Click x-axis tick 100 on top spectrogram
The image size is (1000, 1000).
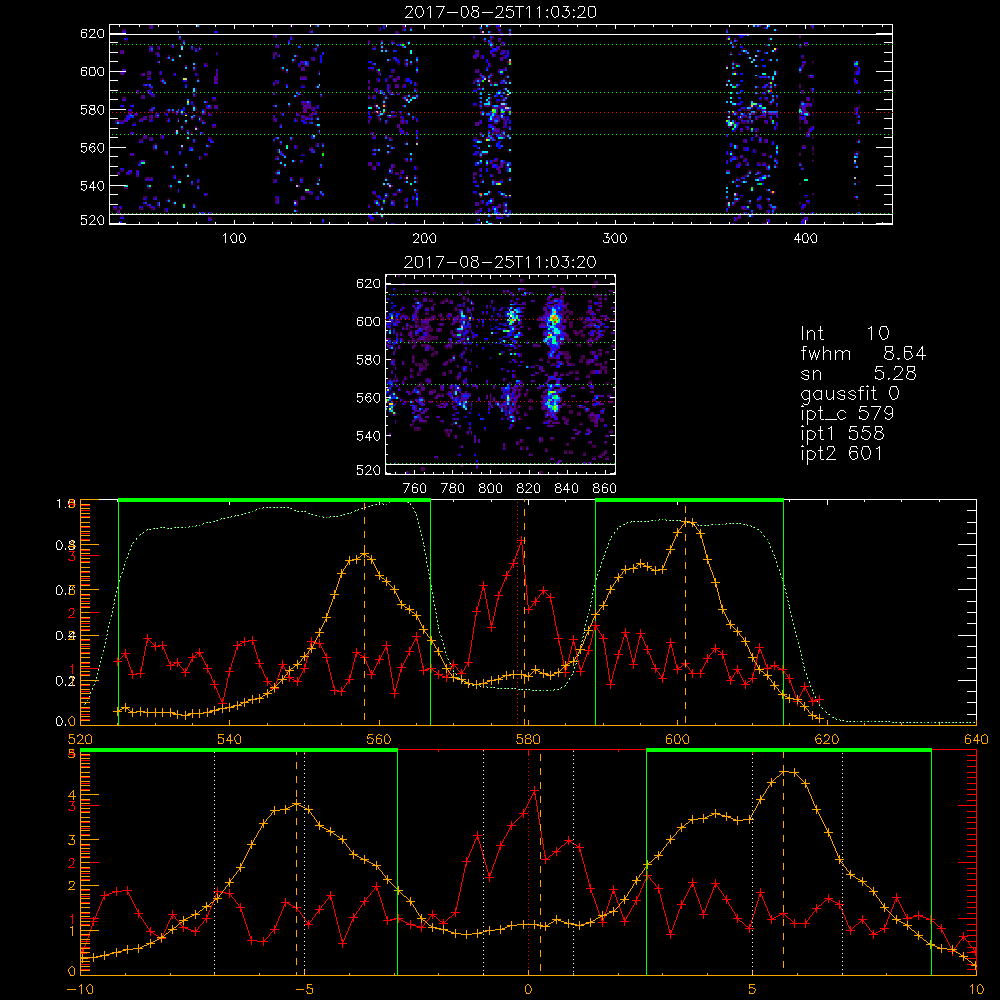(234, 239)
